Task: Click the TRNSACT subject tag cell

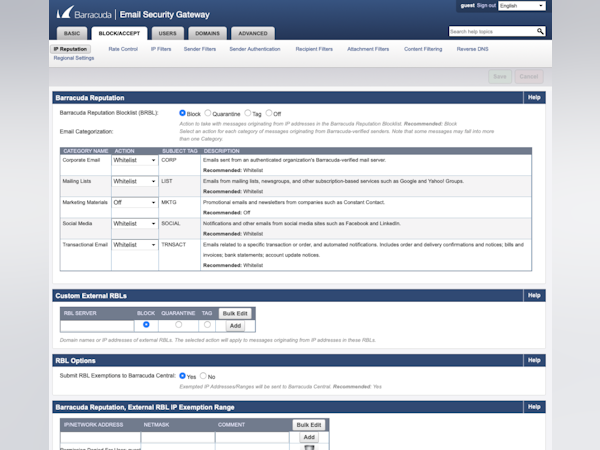Action: coord(179,254)
